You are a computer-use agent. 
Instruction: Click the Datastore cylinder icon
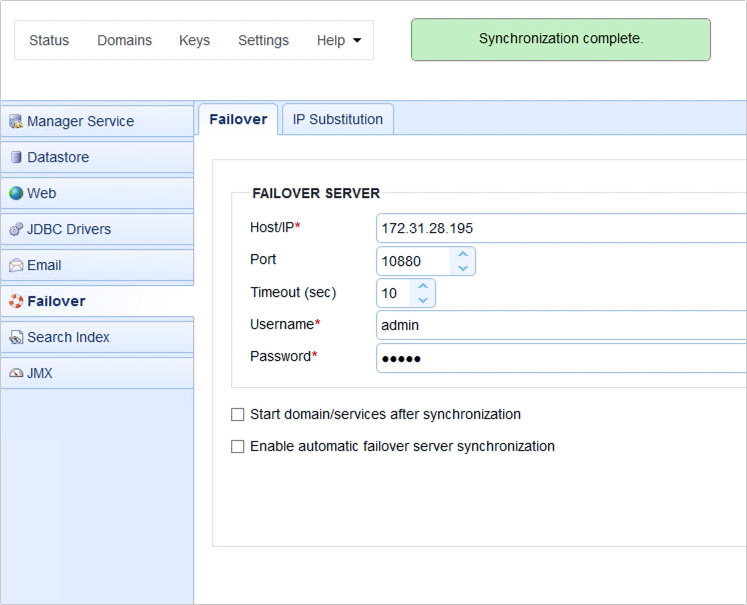pos(15,158)
